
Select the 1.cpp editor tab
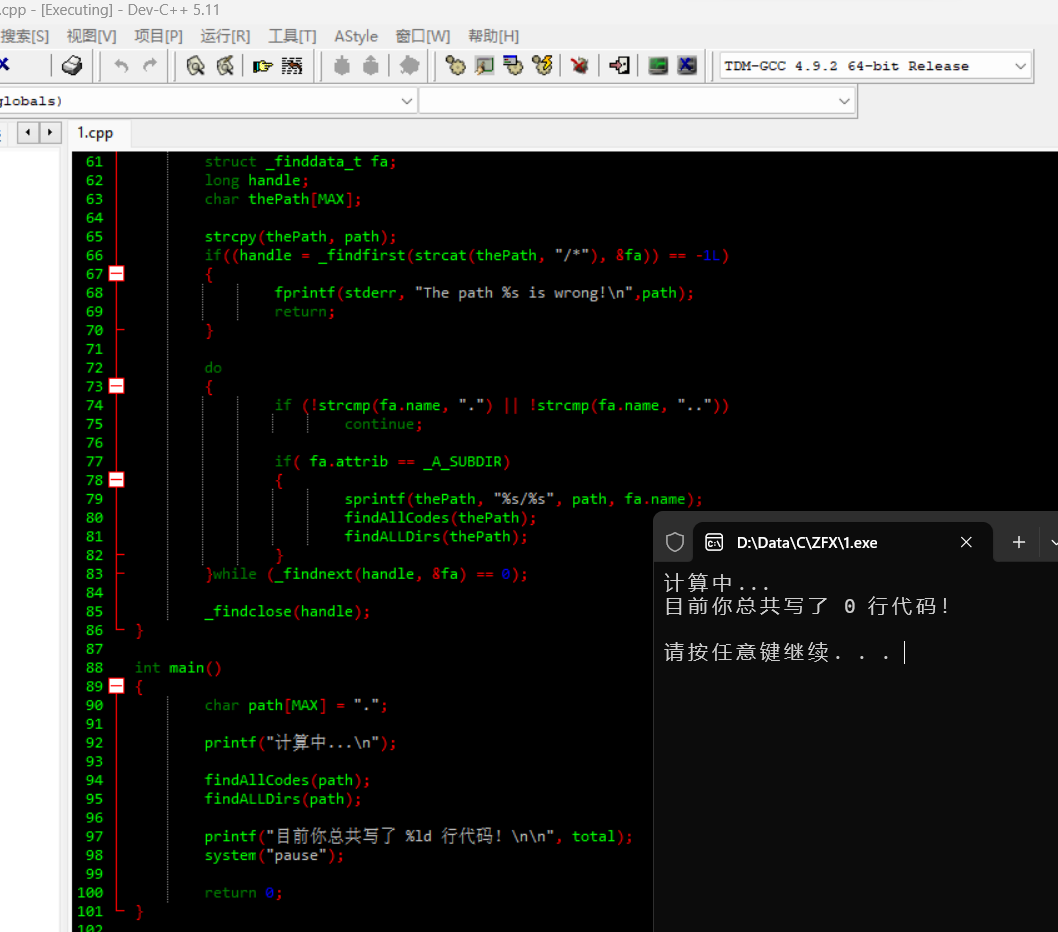click(x=96, y=133)
